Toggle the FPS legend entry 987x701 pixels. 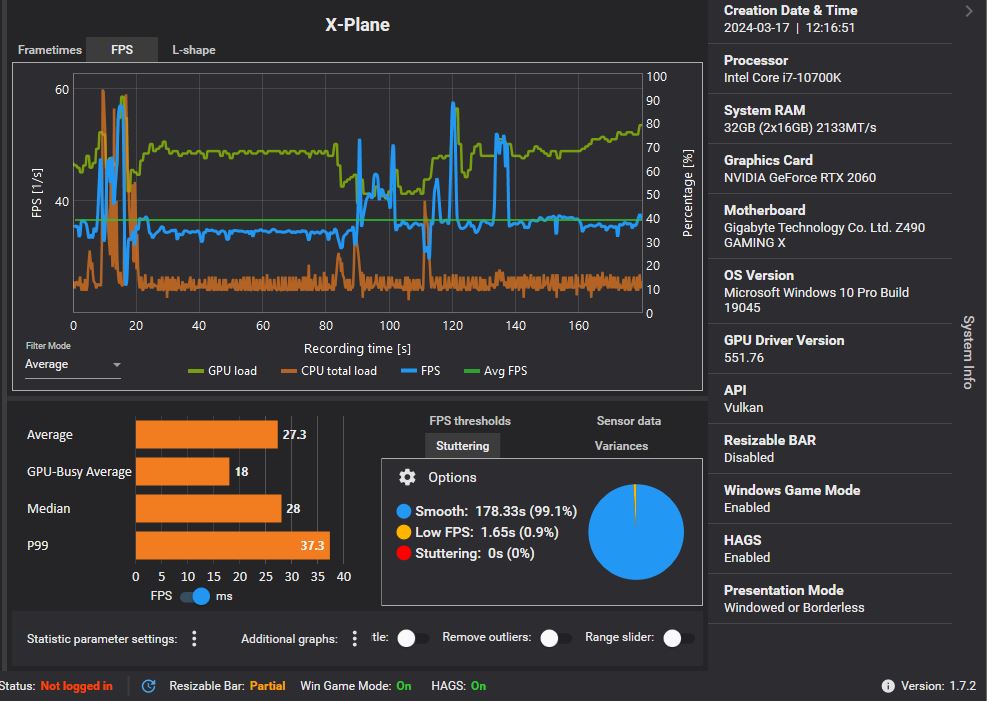click(x=420, y=371)
